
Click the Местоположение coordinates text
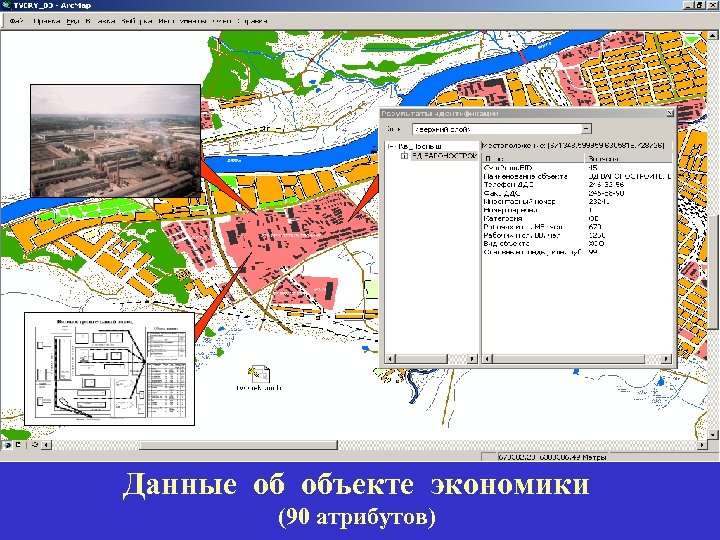point(573,146)
